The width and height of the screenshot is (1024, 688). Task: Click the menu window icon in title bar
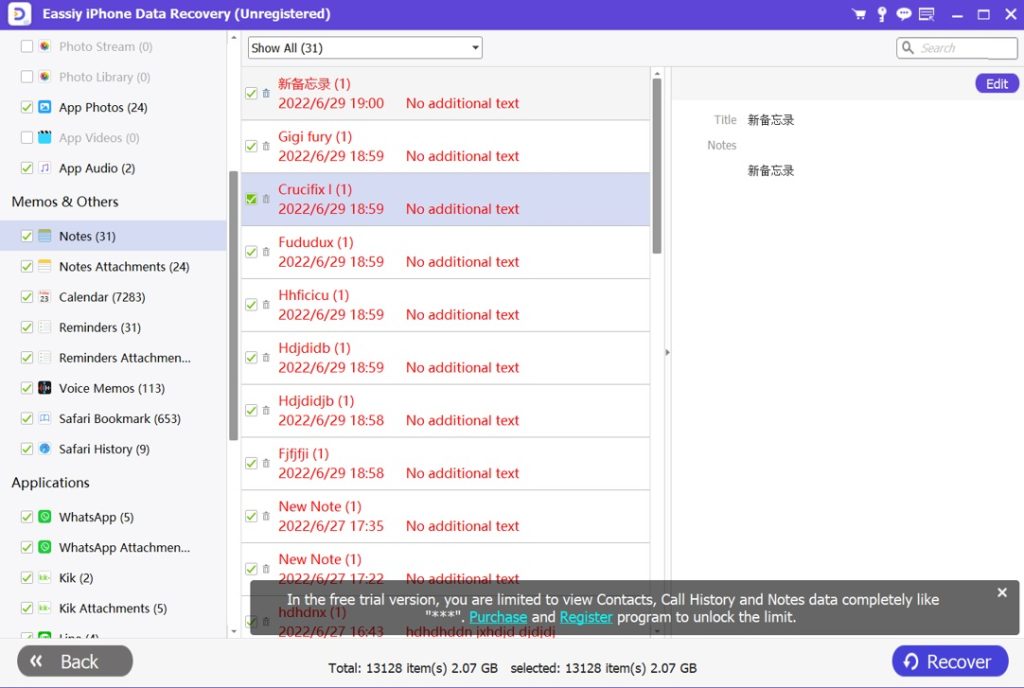point(927,14)
